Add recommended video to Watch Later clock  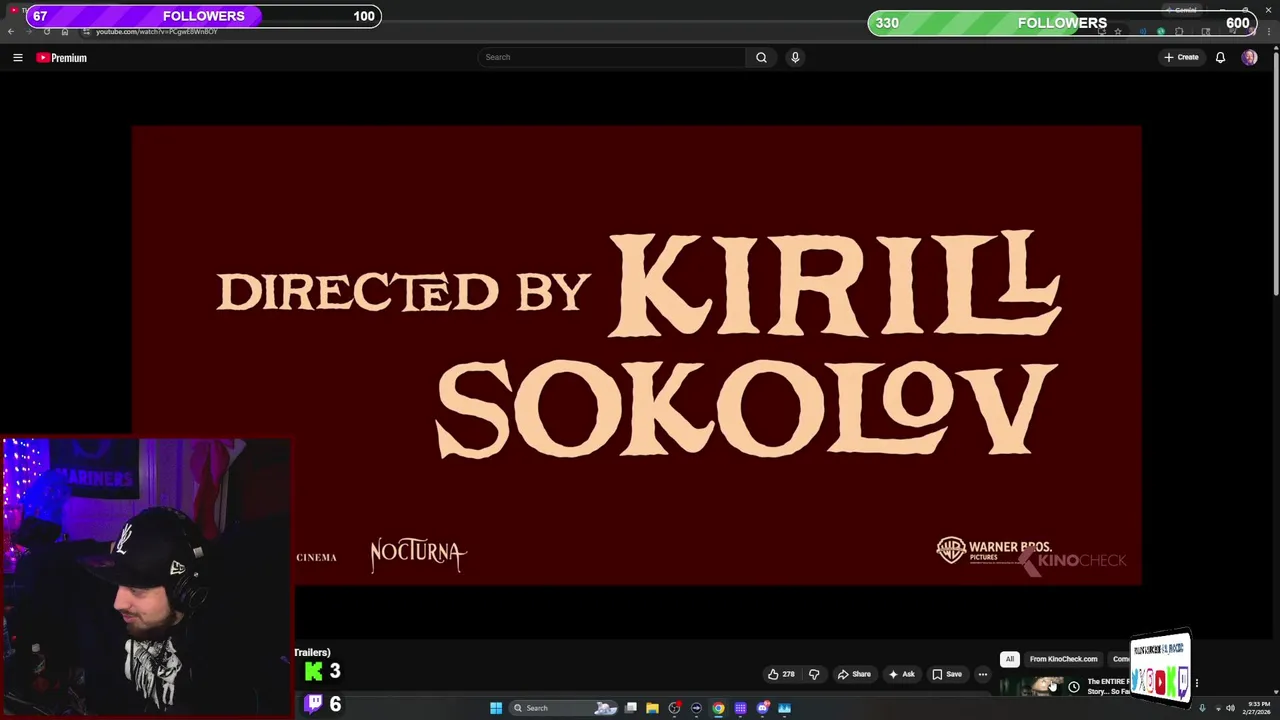pyautogui.click(x=1074, y=687)
